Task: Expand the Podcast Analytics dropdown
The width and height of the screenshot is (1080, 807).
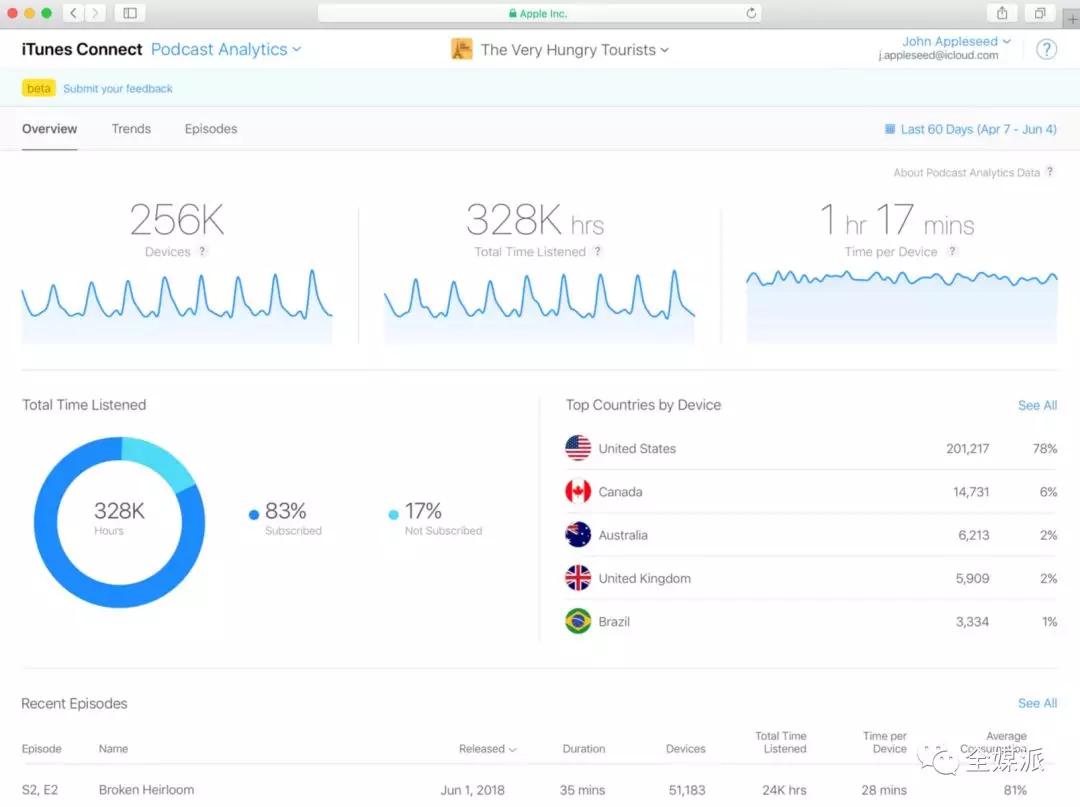Action: [x=226, y=49]
